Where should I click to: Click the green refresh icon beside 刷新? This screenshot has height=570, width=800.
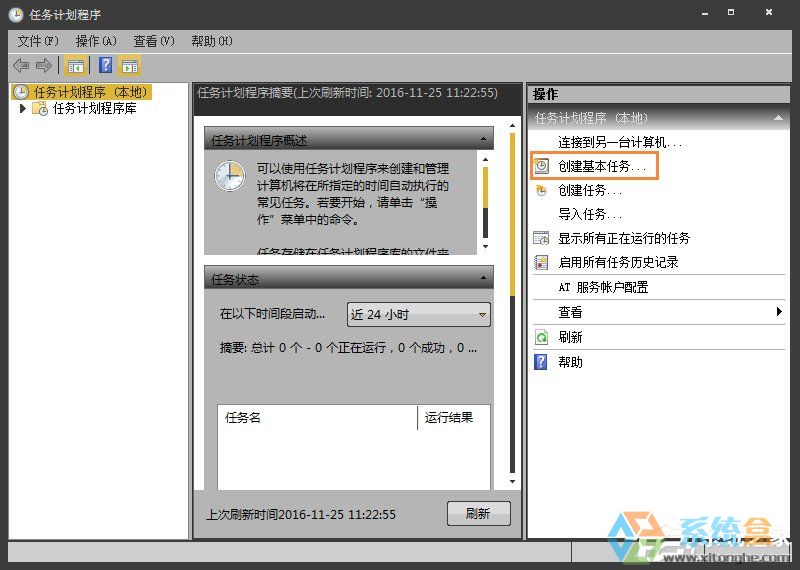541,337
